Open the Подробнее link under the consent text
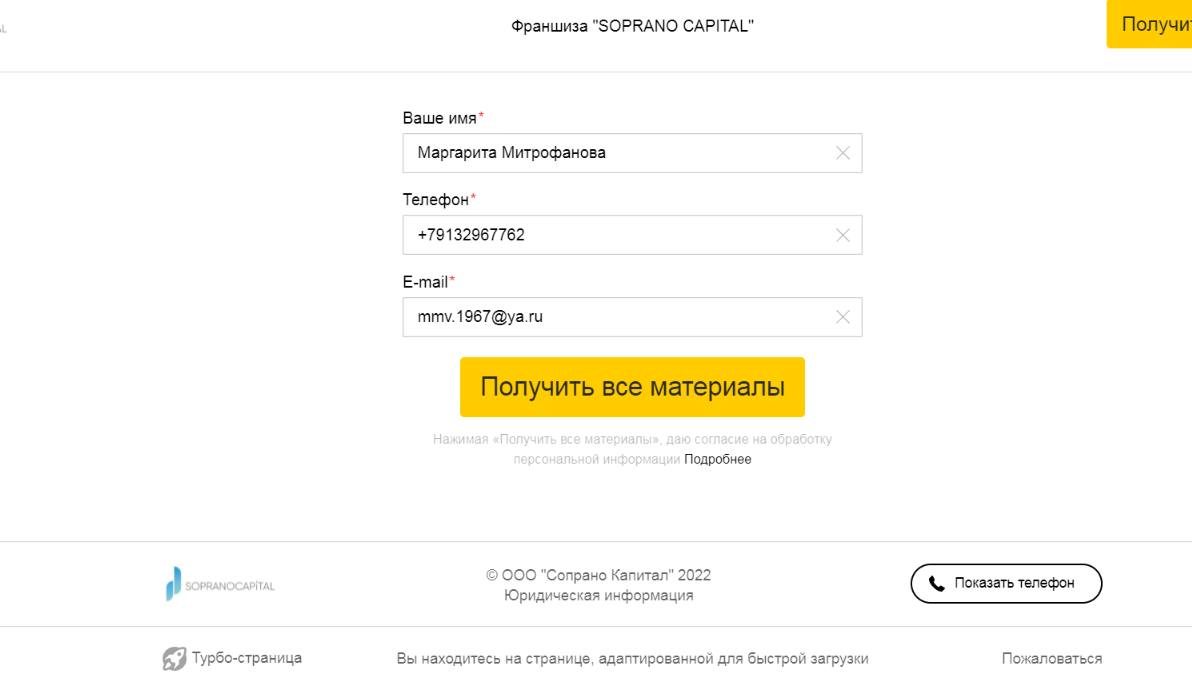The image size is (1192, 687). pos(718,459)
